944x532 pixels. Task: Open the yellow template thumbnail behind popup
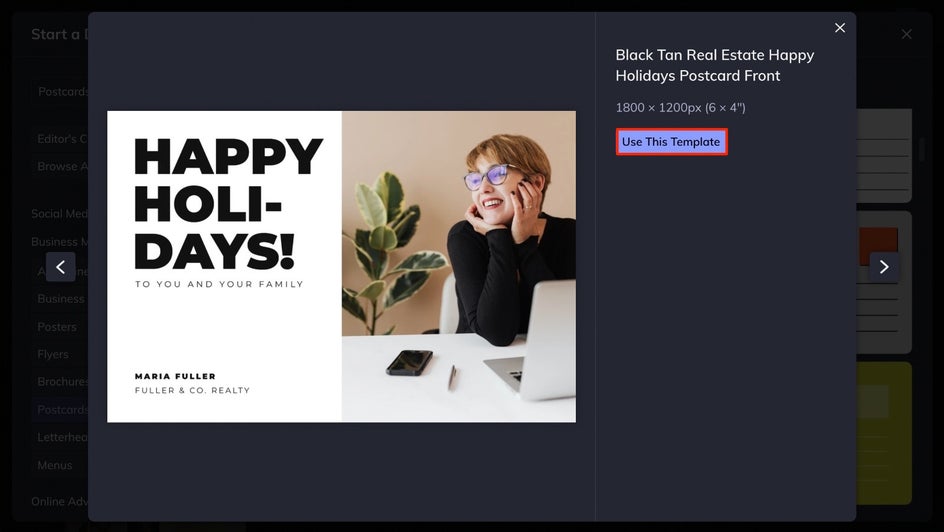pyautogui.click(x=884, y=433)
